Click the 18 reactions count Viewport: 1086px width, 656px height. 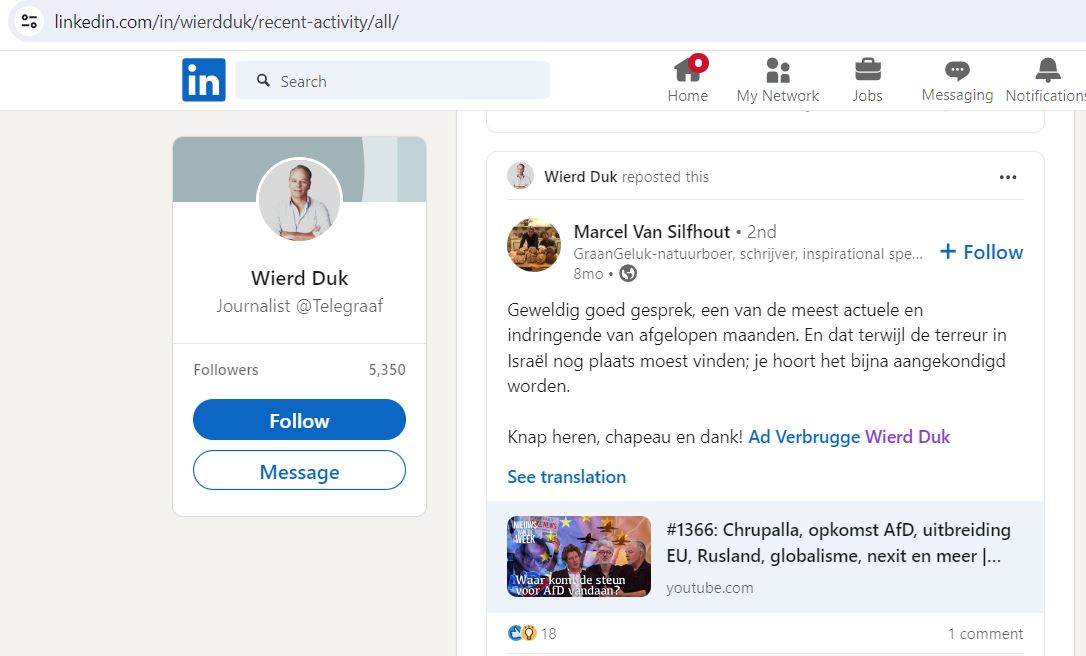pyautogui.click(x=549, y=634)
